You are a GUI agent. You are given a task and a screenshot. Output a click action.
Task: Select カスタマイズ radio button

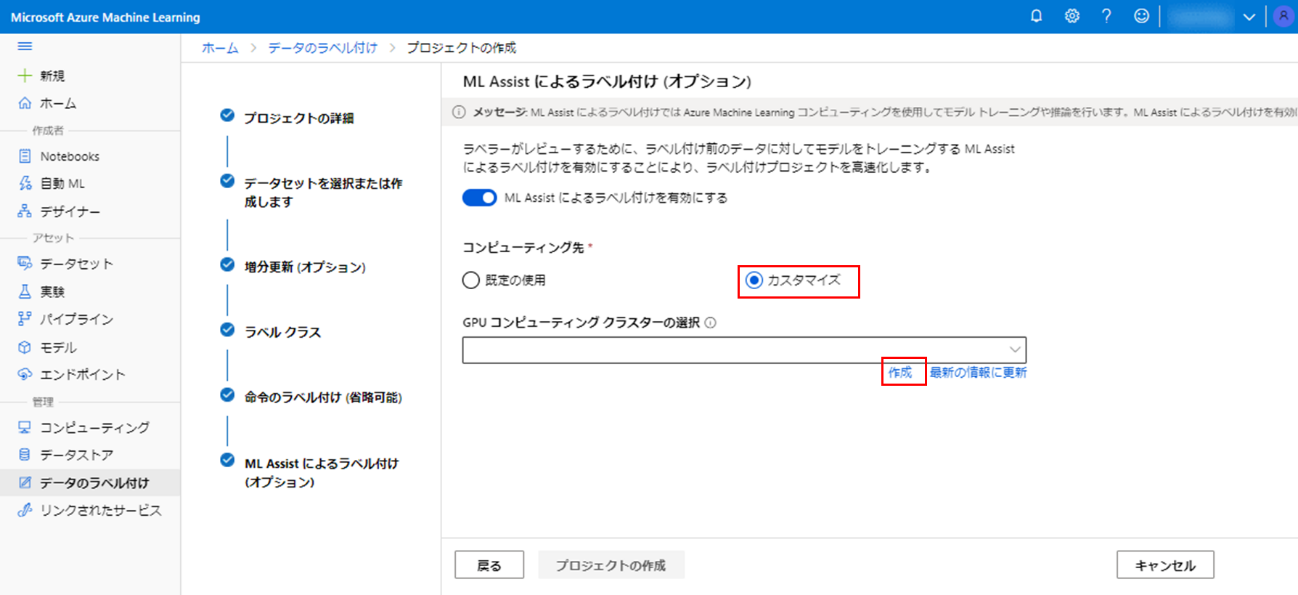point(755,281)
